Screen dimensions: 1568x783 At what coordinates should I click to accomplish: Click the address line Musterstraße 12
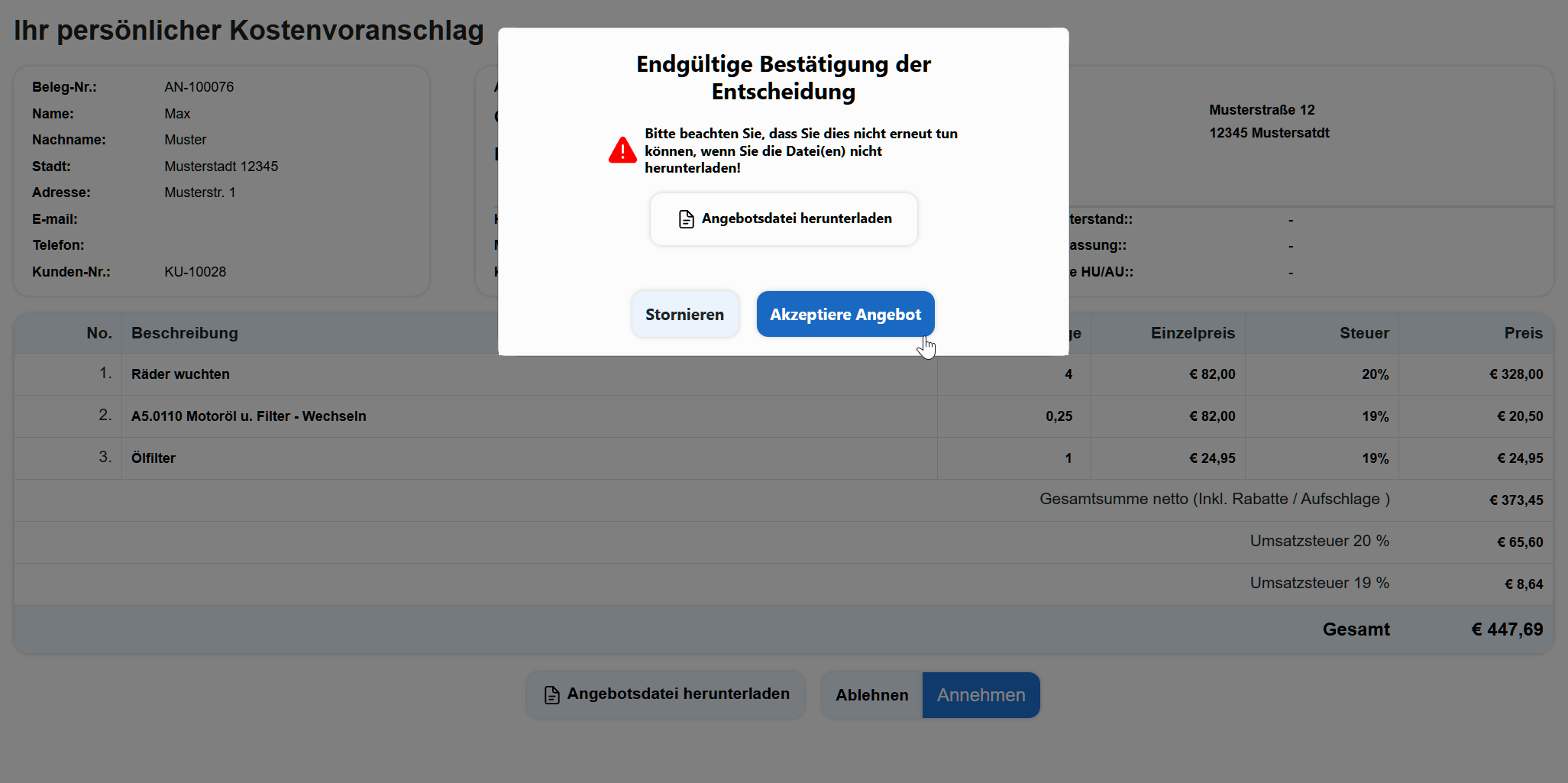tap(1262, 110)
